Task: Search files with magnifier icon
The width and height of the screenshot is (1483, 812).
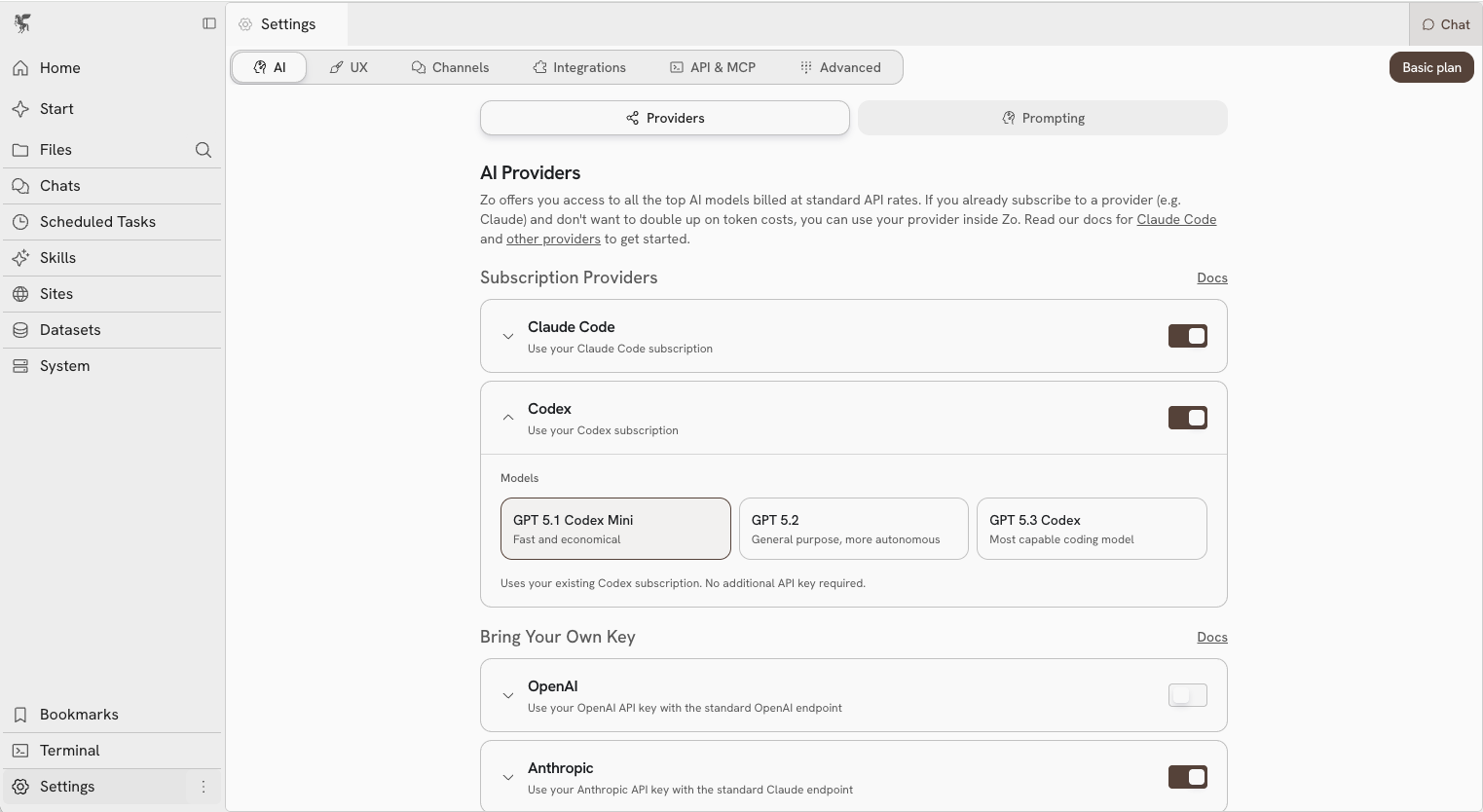Action: tap(204, 150)
